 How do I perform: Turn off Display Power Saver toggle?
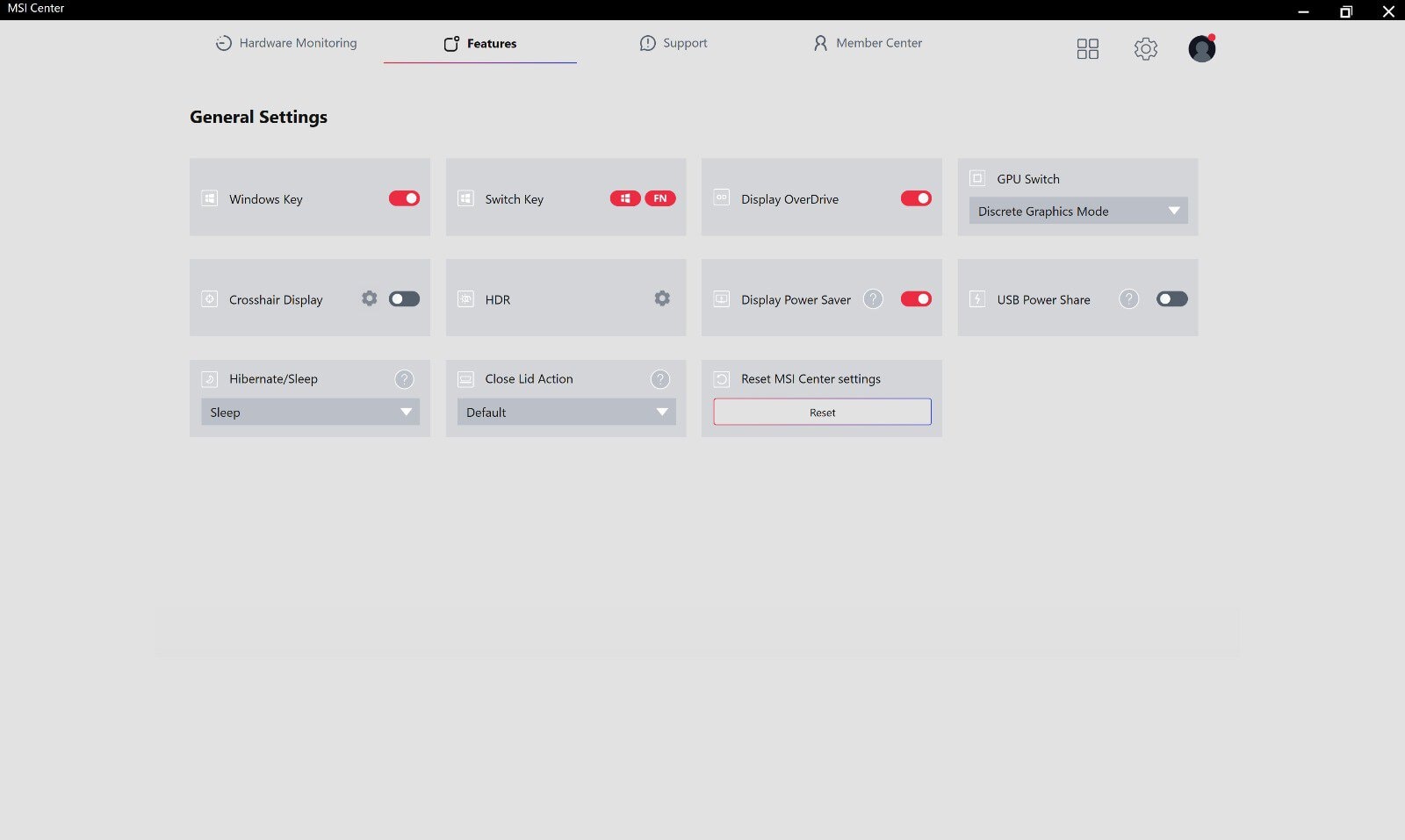[x=916, y=298]
